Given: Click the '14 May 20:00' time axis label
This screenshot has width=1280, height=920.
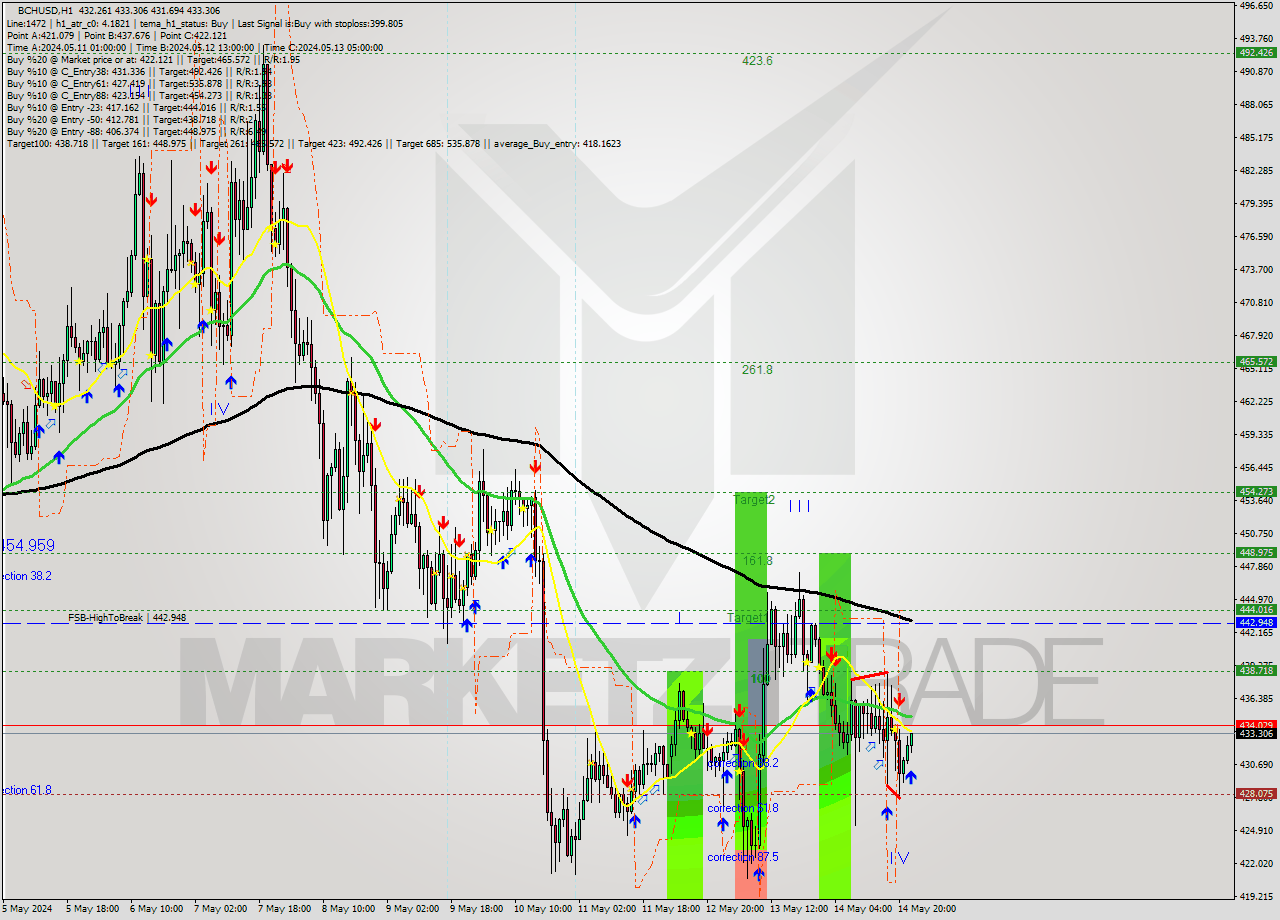Looking at the screenshot, I should tap(926, 909).
